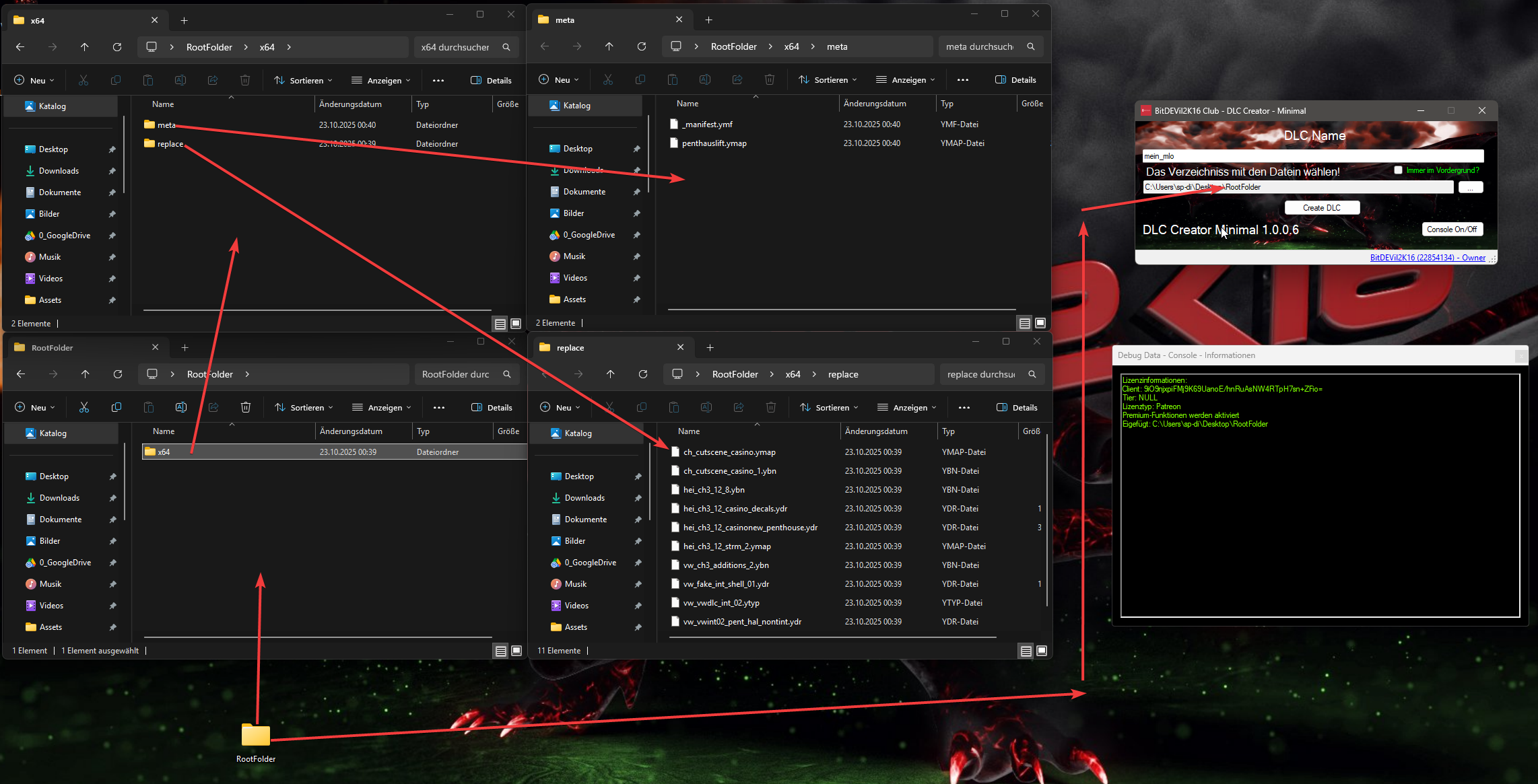Viewport: 1538px width, 784px height.
Task: Refresh the RootFolder window
Action: tap(117, 374)
